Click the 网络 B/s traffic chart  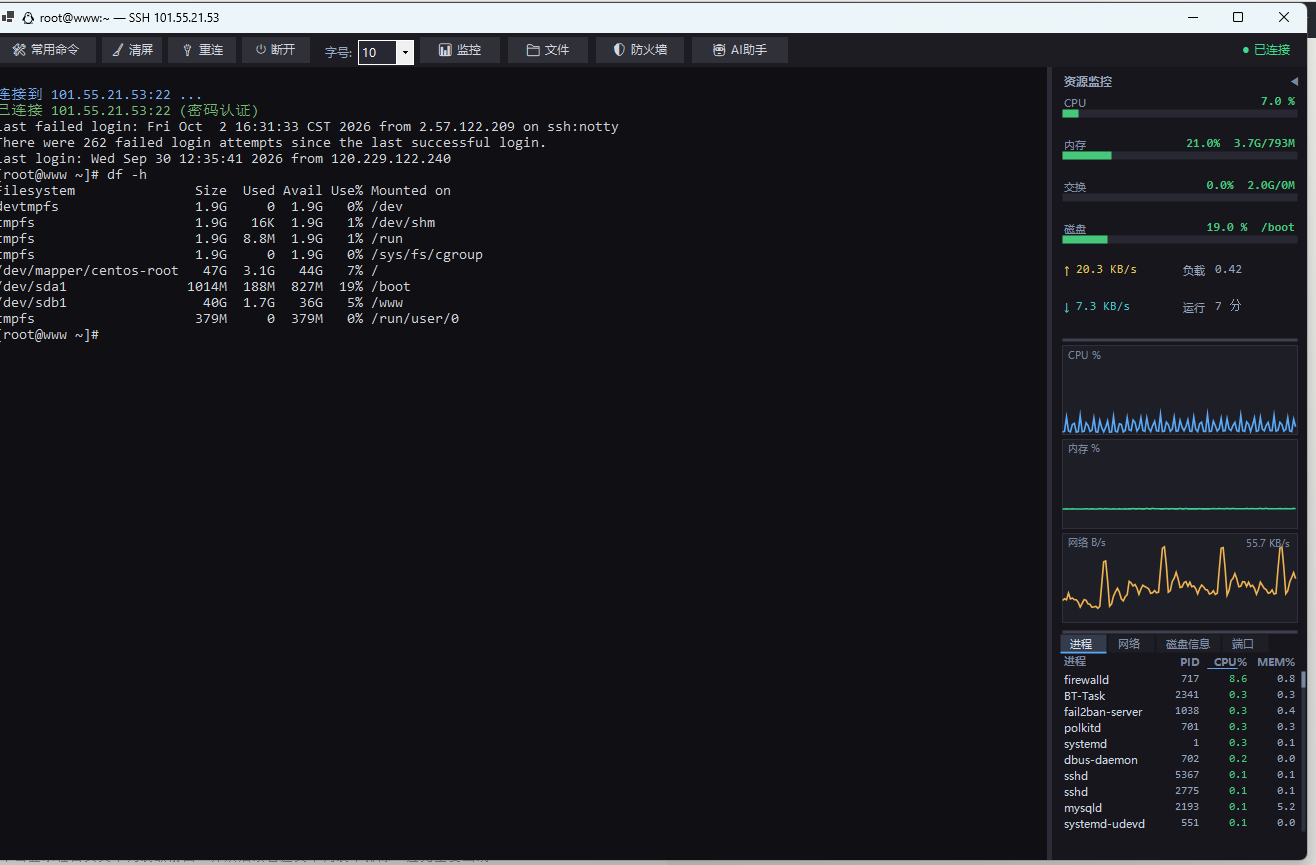(1179, 578)
